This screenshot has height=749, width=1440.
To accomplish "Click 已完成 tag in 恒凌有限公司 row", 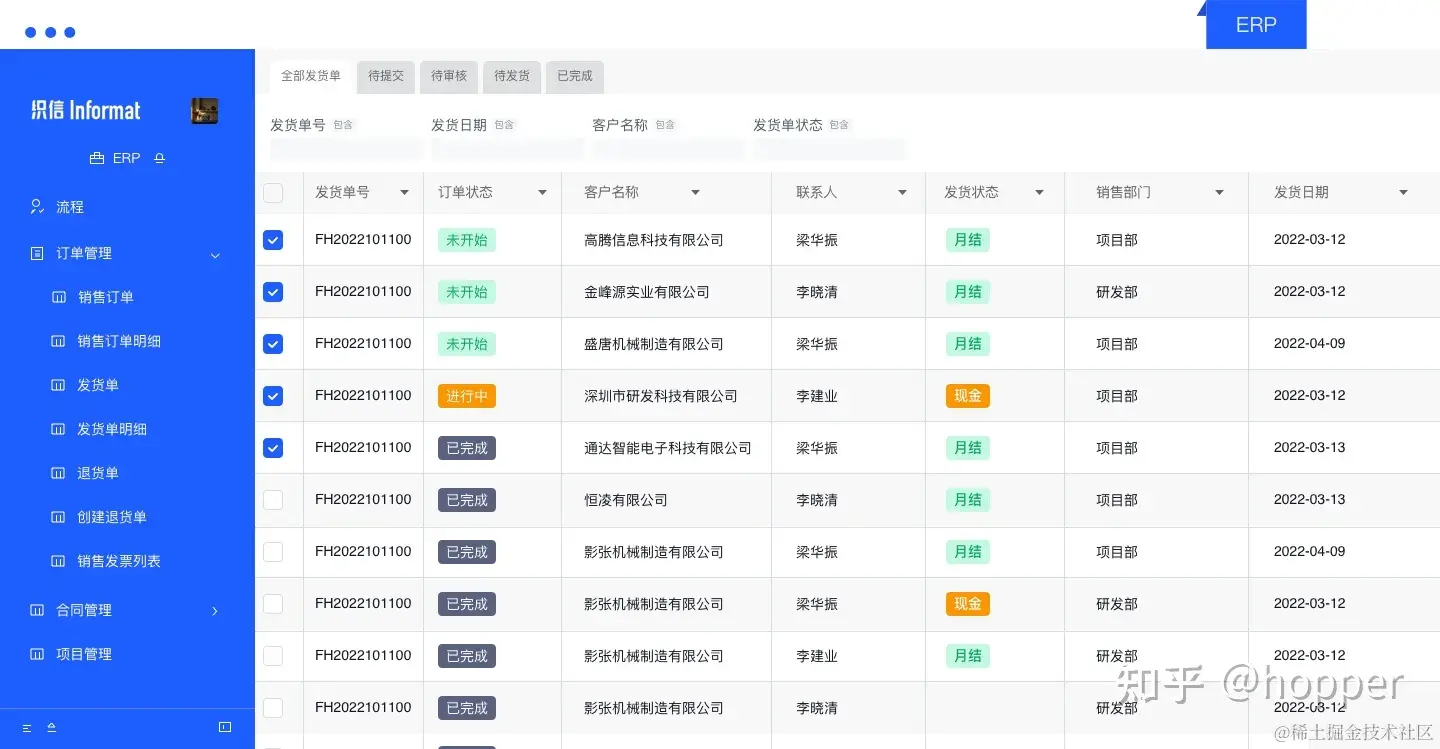I will 467,500.
